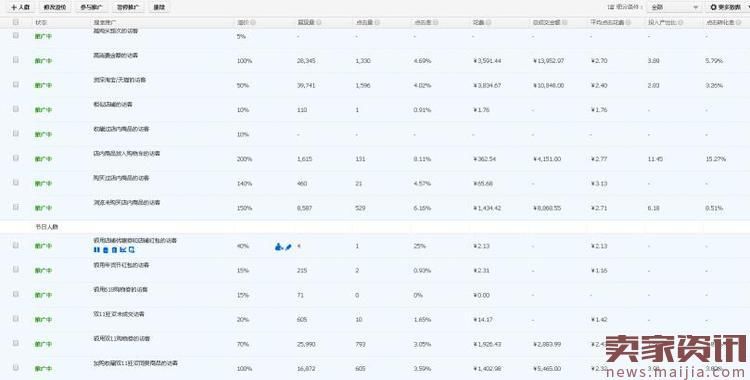Viewport: 750px width, 380px height.
Task: Click the last blue icon in the row action icons
Action: click(132, 250)
